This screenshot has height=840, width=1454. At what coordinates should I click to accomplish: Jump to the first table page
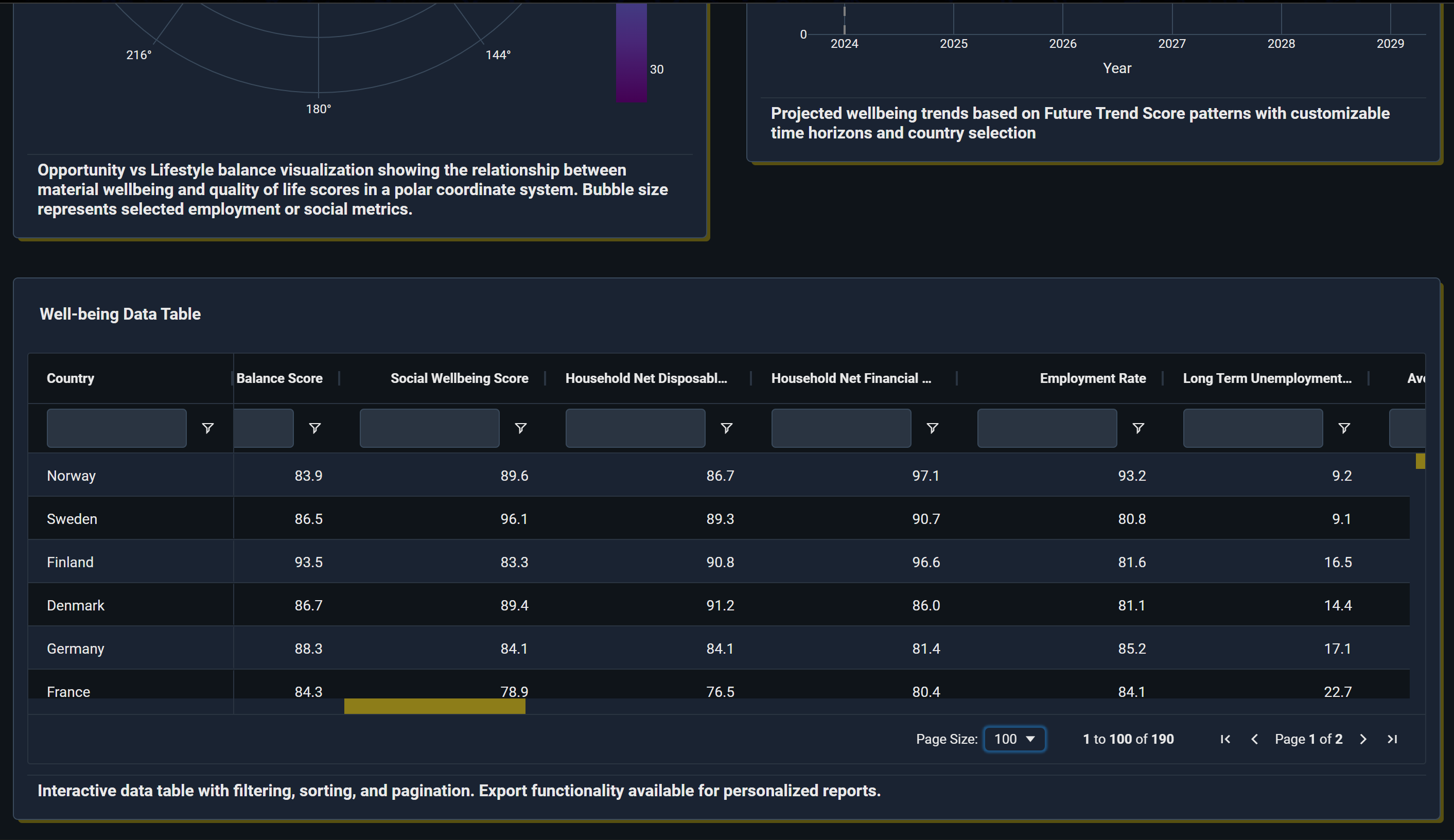1225,739
